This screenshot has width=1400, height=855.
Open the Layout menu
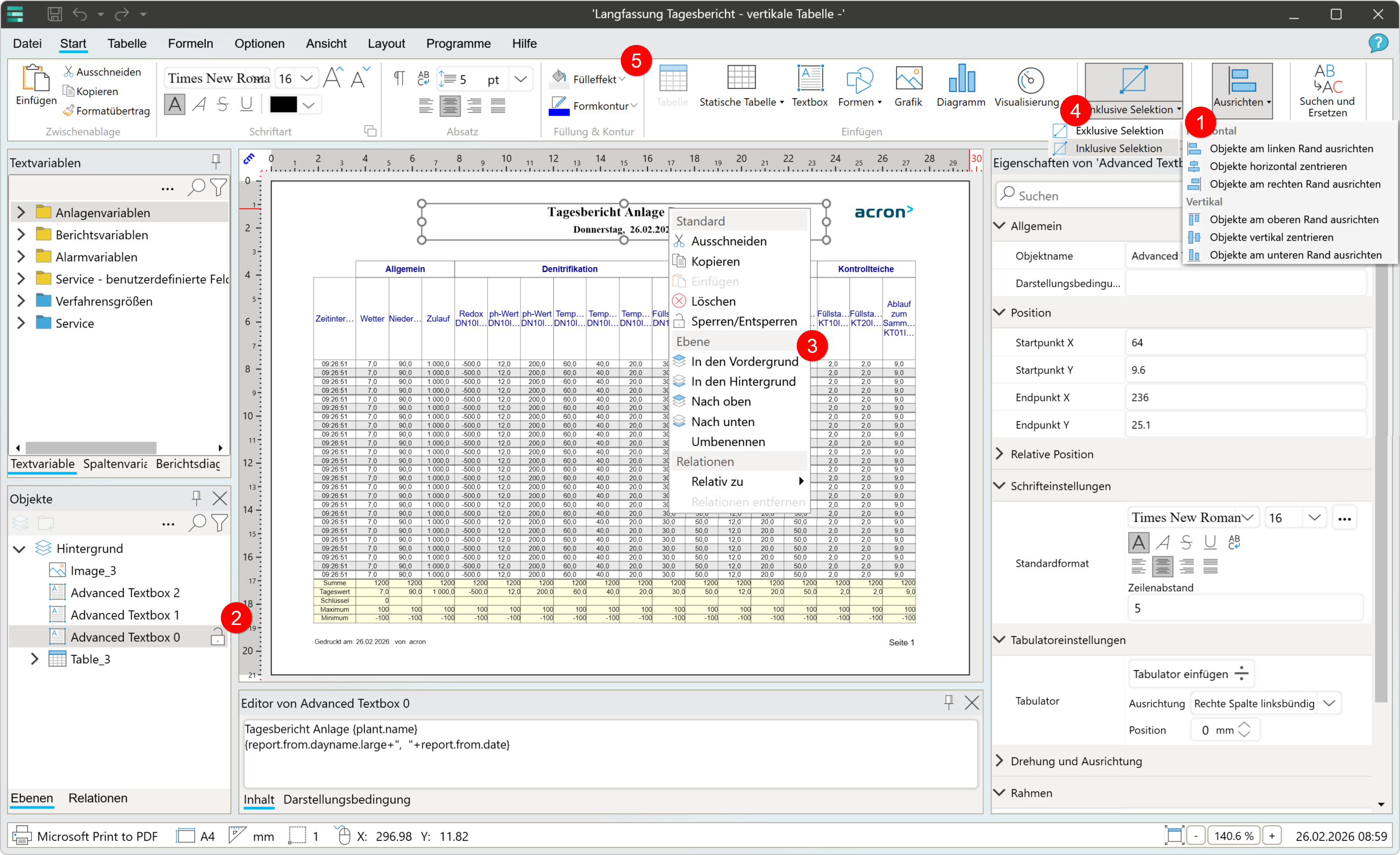coord(386,43)
